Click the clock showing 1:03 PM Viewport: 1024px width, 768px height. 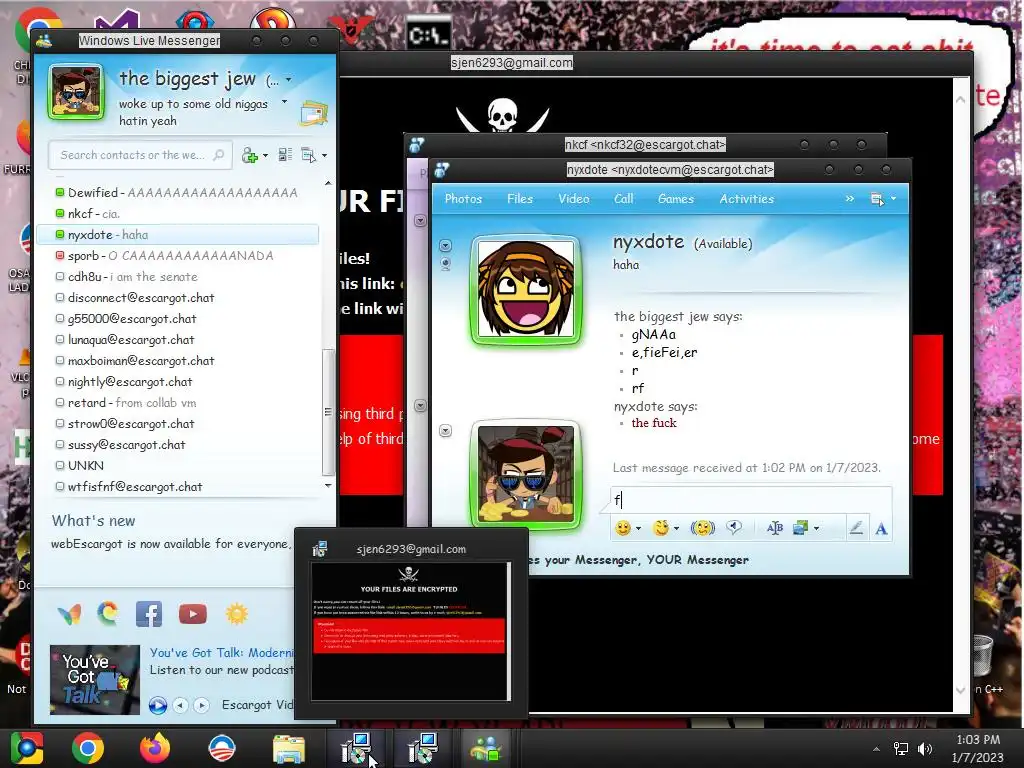coord(978,740)
